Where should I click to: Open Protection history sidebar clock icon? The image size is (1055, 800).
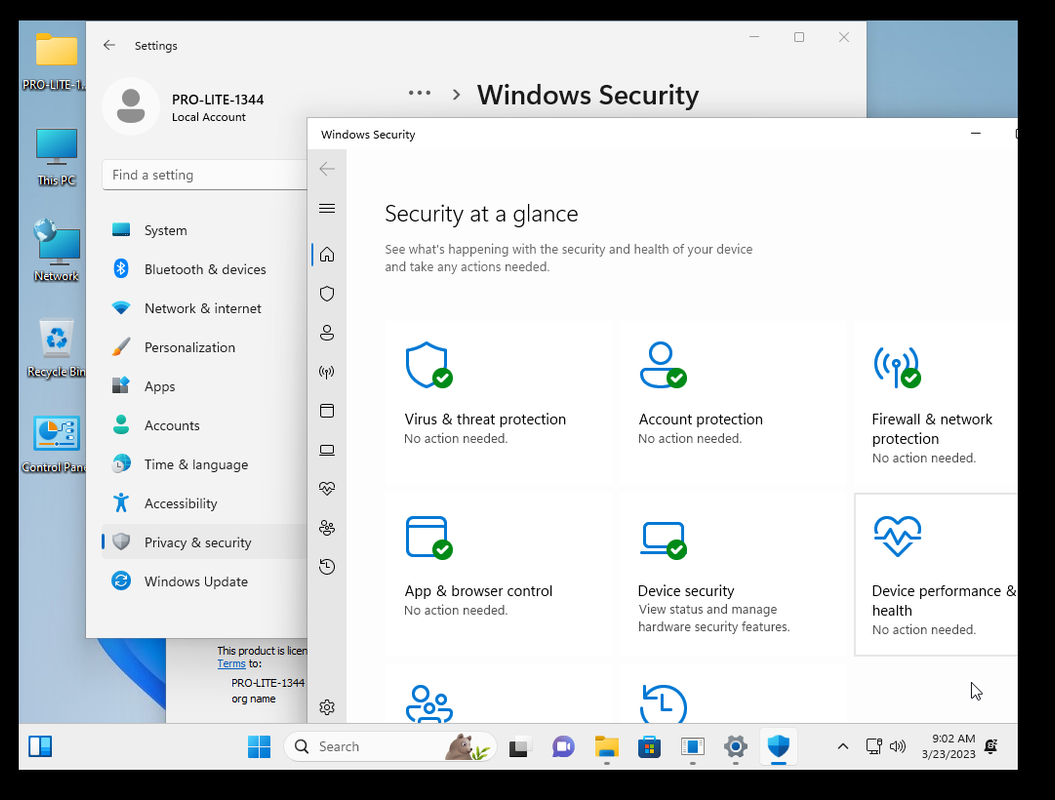[327, 567]
